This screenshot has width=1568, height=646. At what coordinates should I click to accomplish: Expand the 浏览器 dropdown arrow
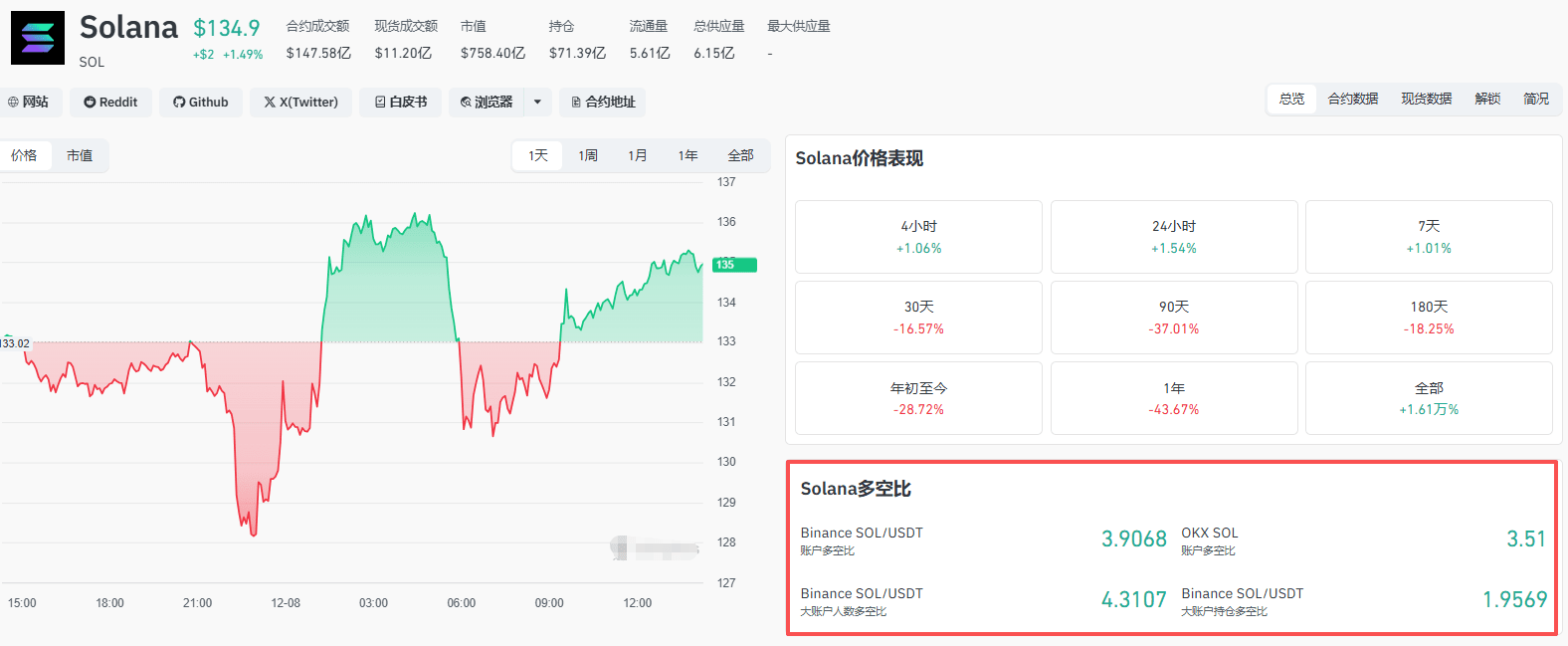pos(537,102)
